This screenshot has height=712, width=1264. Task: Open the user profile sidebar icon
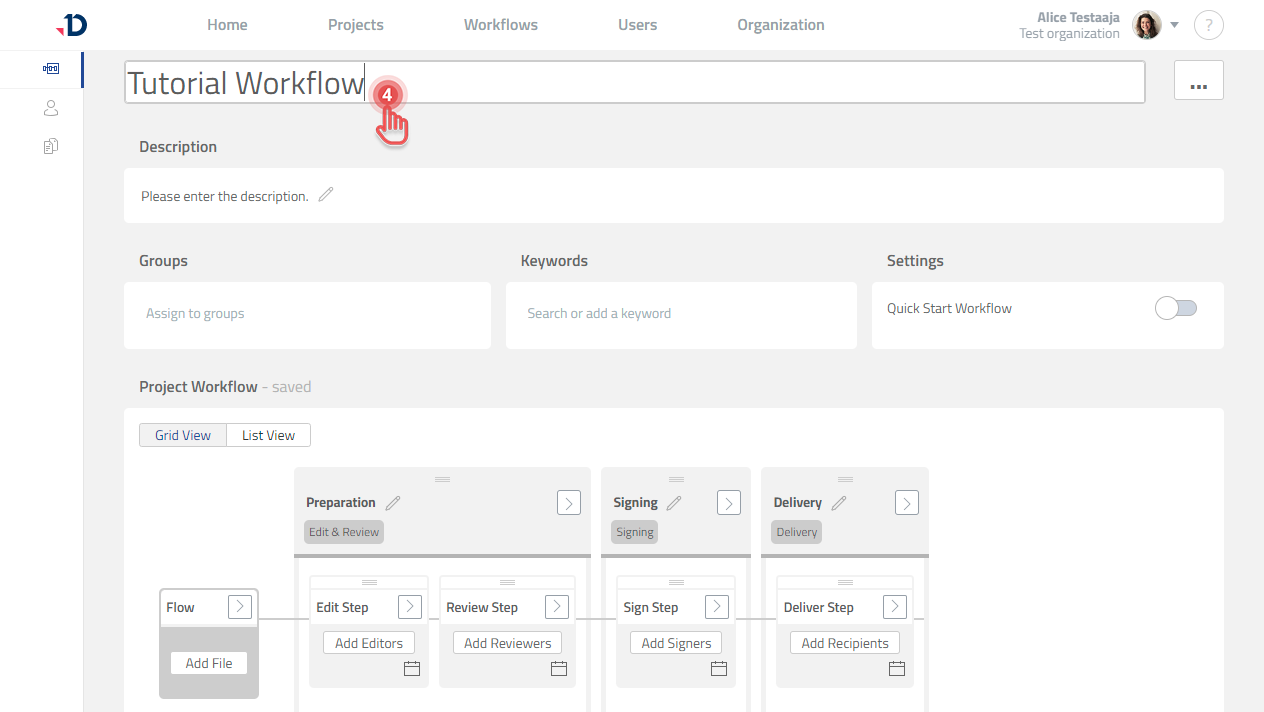pyautogui.click(x=51, y=107)
